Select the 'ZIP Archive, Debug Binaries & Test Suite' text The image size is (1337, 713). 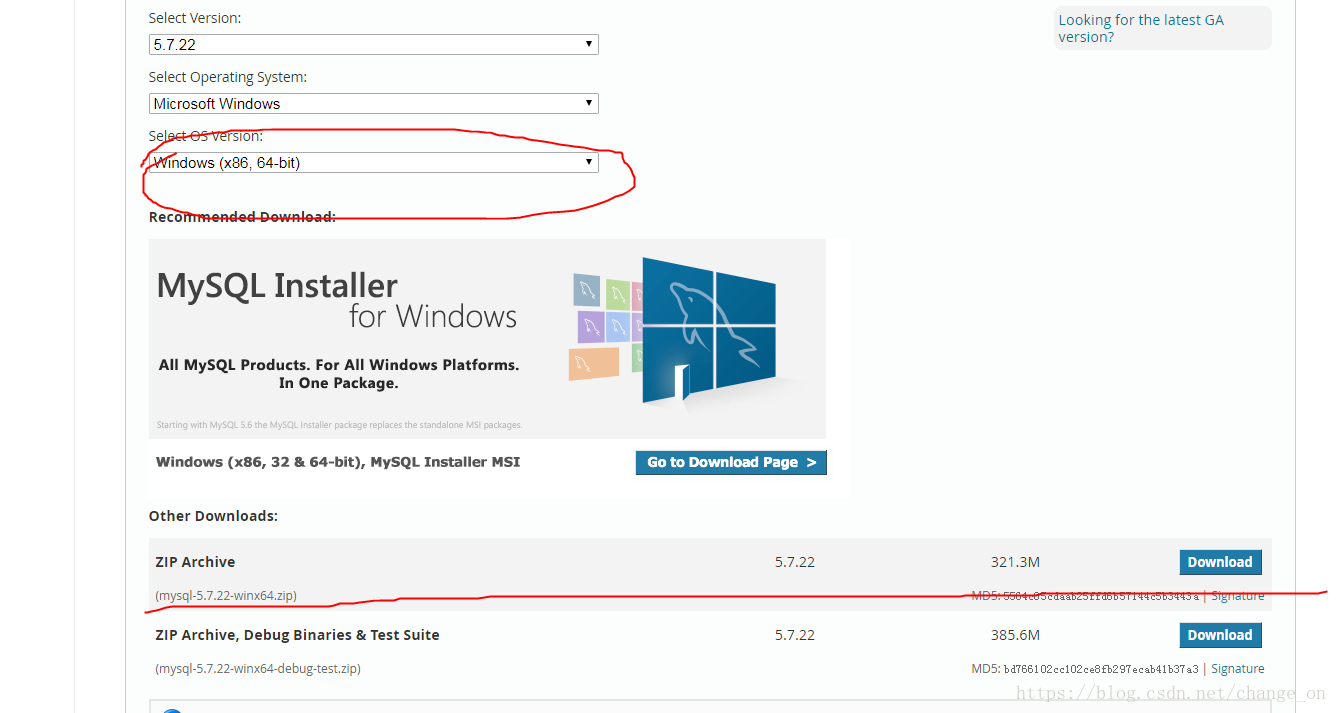point(297,635)
